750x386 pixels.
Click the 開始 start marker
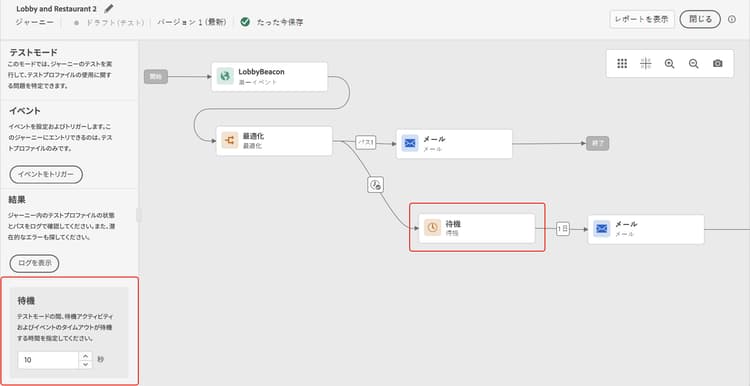(156, 77)
